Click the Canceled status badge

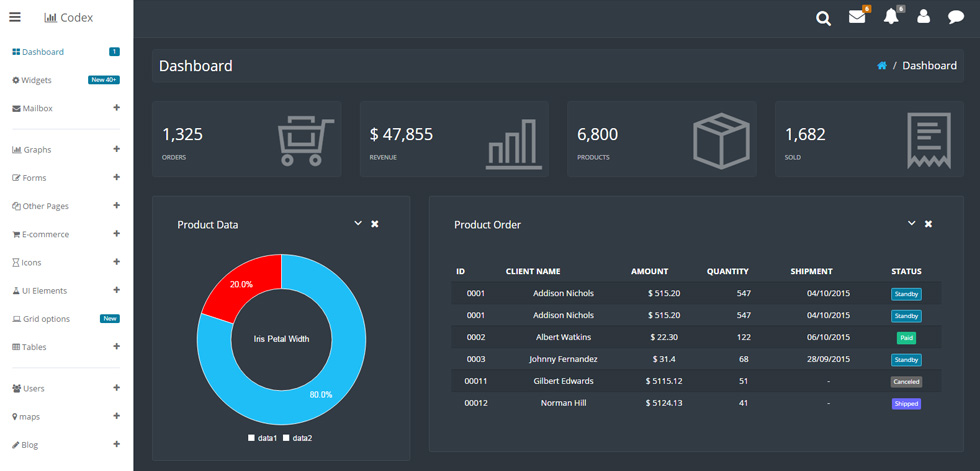(x=906, y=382)
